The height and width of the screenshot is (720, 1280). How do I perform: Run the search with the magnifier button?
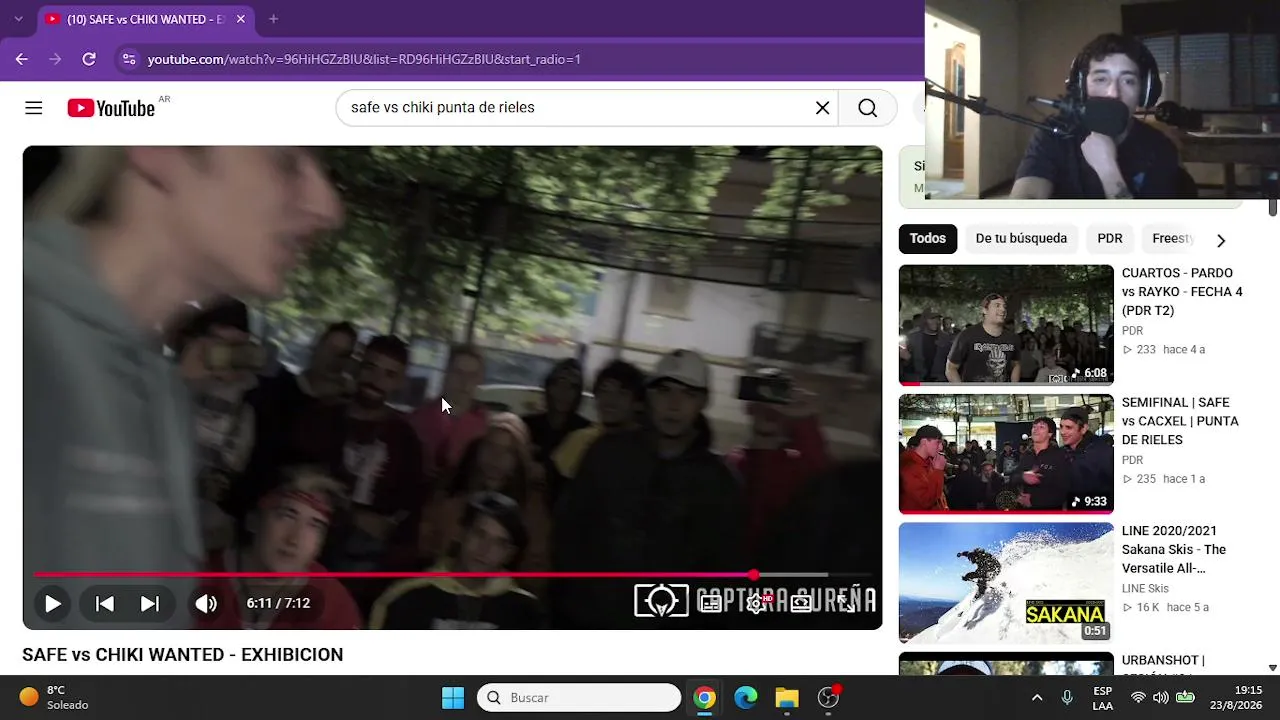pyautogui.click(x=868, y=108)
